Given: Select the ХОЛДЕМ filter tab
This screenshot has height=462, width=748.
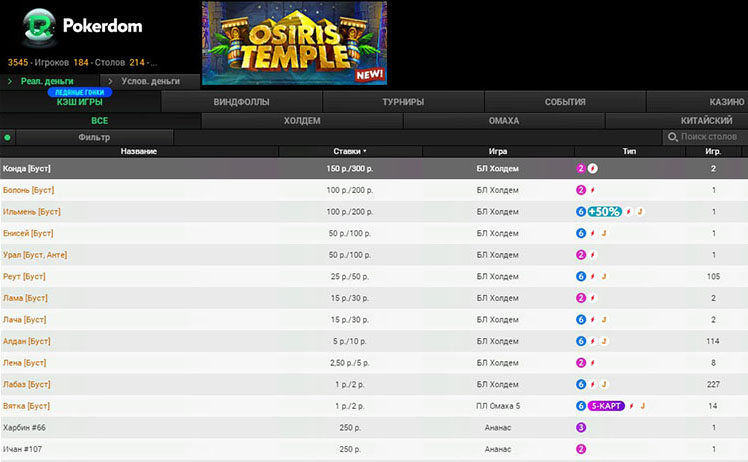Looking at the screenshot, I should pyautogui.click(x=302, y=121).
